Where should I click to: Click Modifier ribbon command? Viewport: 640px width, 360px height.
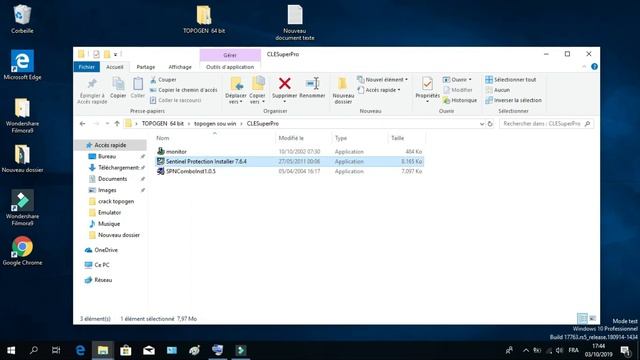tap(458, 90)
